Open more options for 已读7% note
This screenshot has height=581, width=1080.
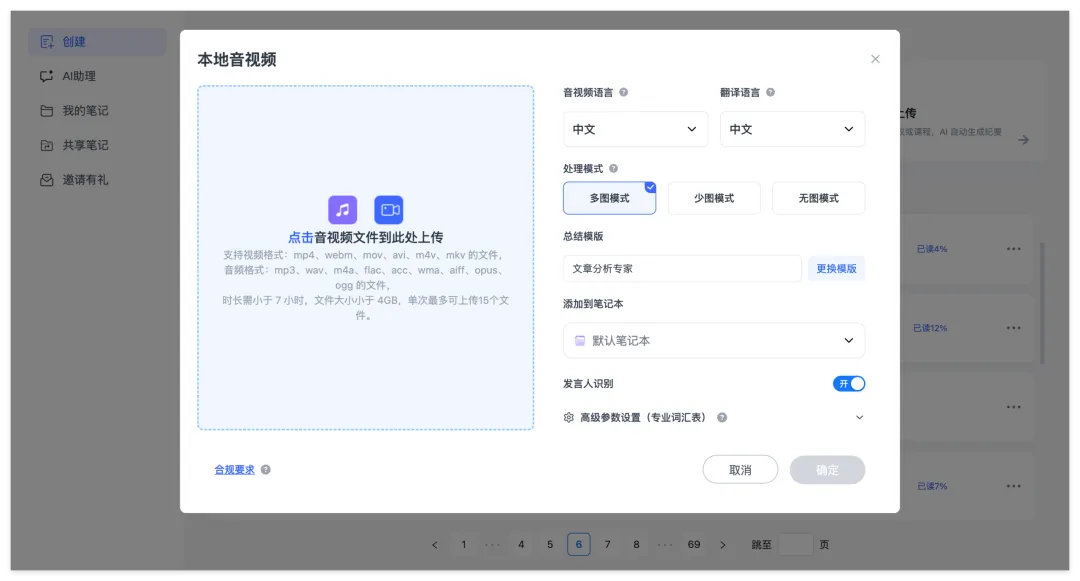pos(1013,486)
